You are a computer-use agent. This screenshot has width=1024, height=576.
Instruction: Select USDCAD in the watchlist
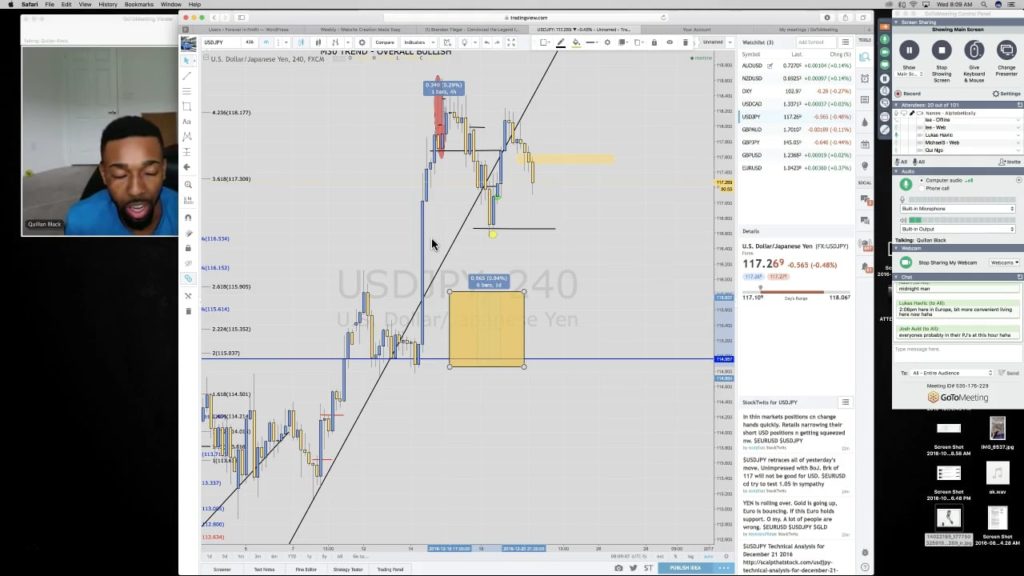796,104
